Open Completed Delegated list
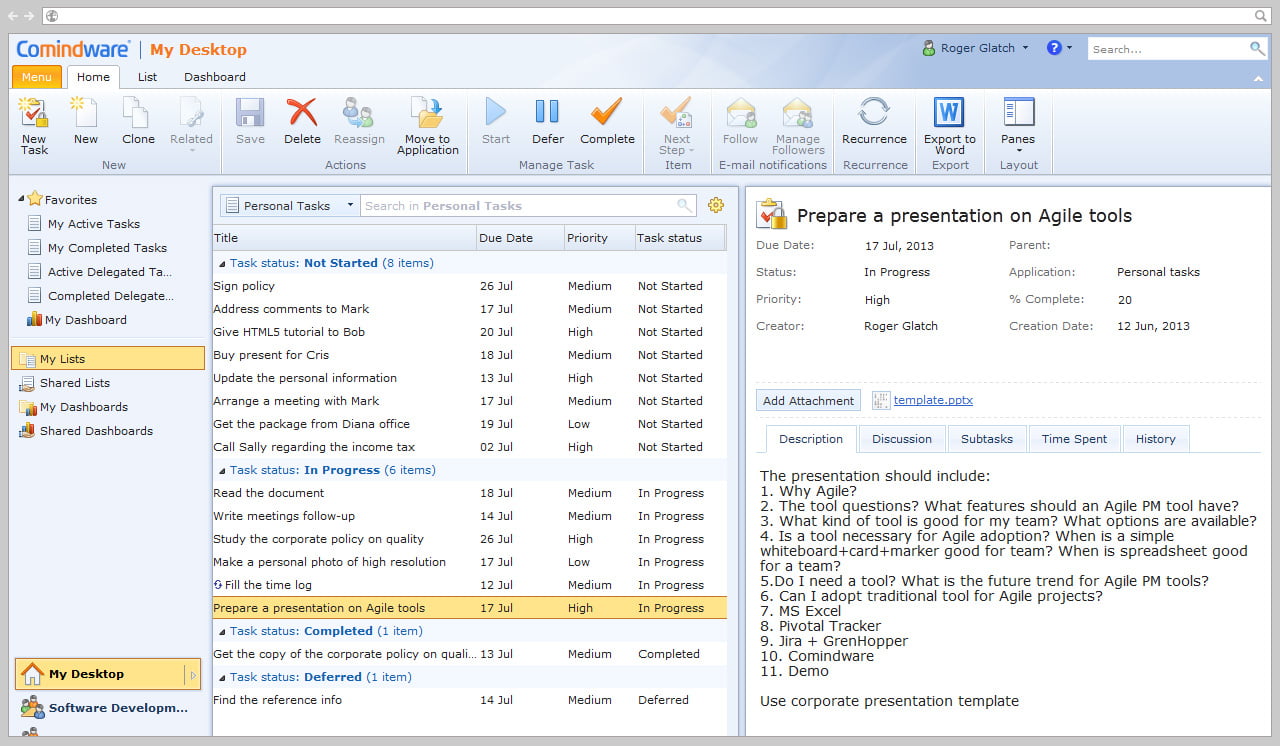The width and height of the screenshot is (1280, 746). (x=111, y=296)
